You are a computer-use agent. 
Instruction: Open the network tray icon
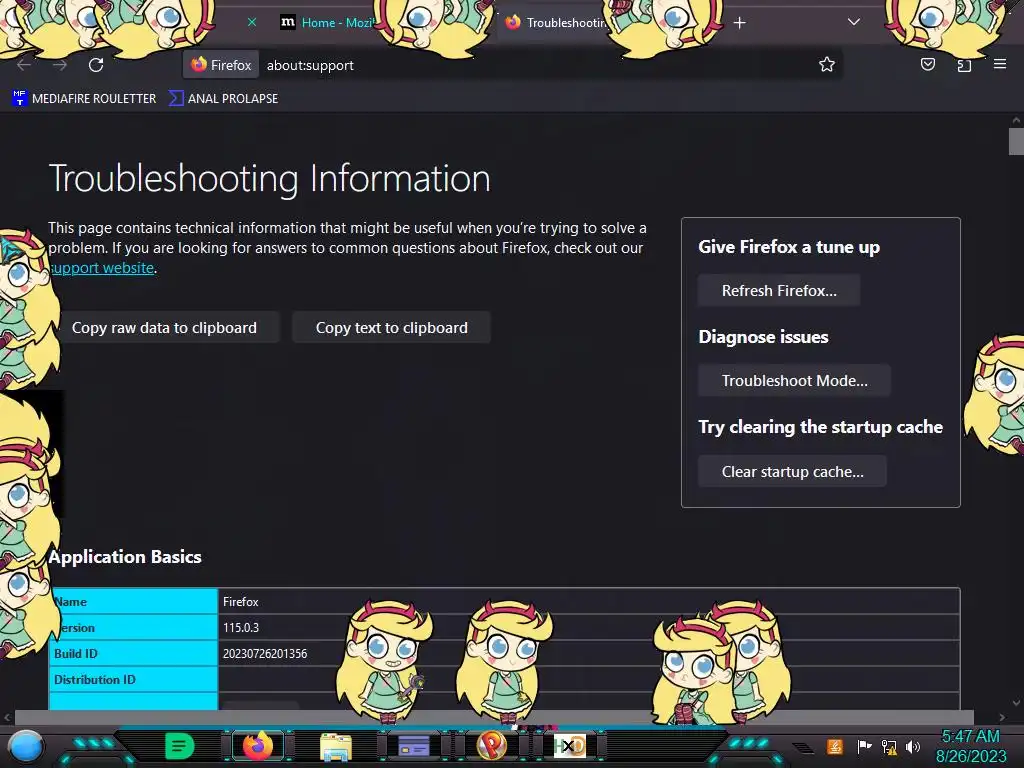coord(889,747)
